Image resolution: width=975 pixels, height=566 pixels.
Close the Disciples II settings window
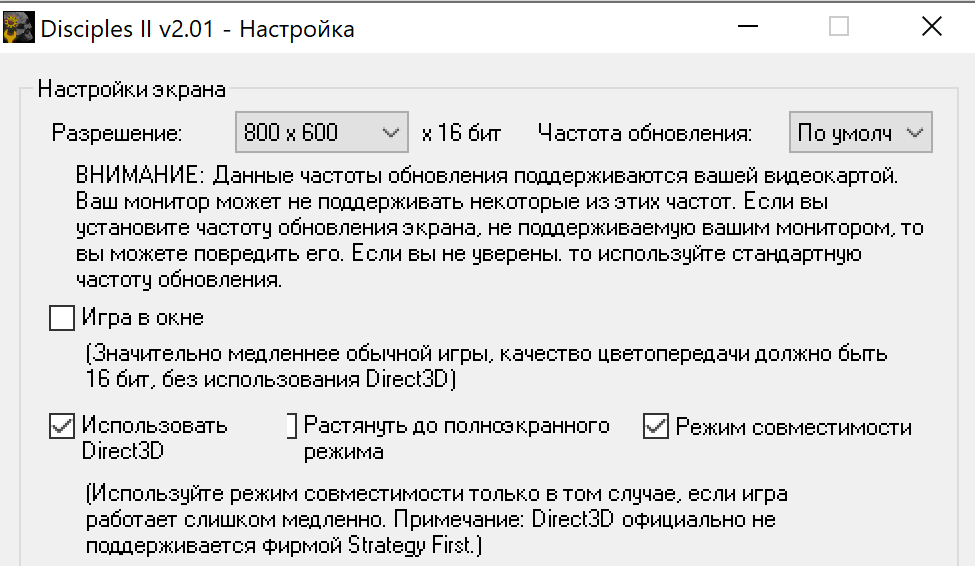pyautogui.click(x=931, y=27)
